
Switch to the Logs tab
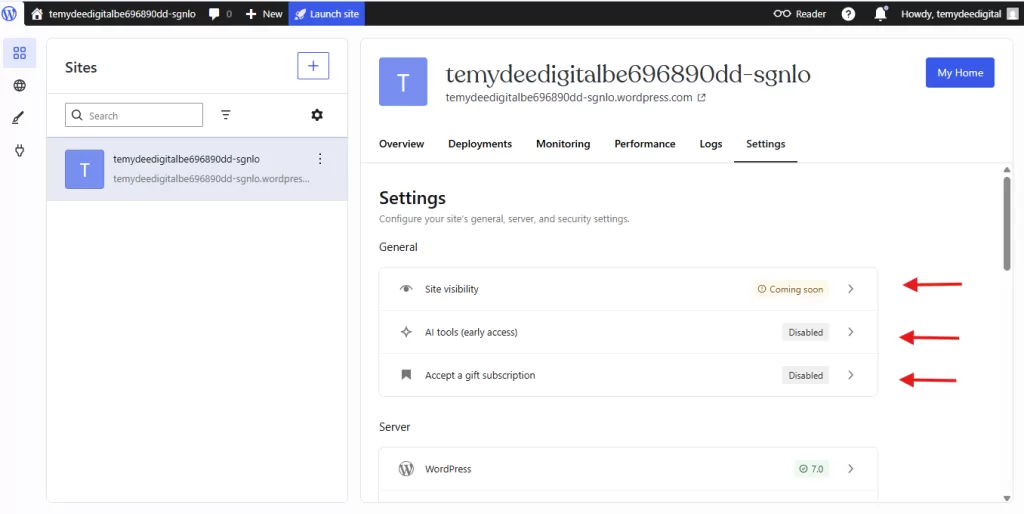point(711,144)
